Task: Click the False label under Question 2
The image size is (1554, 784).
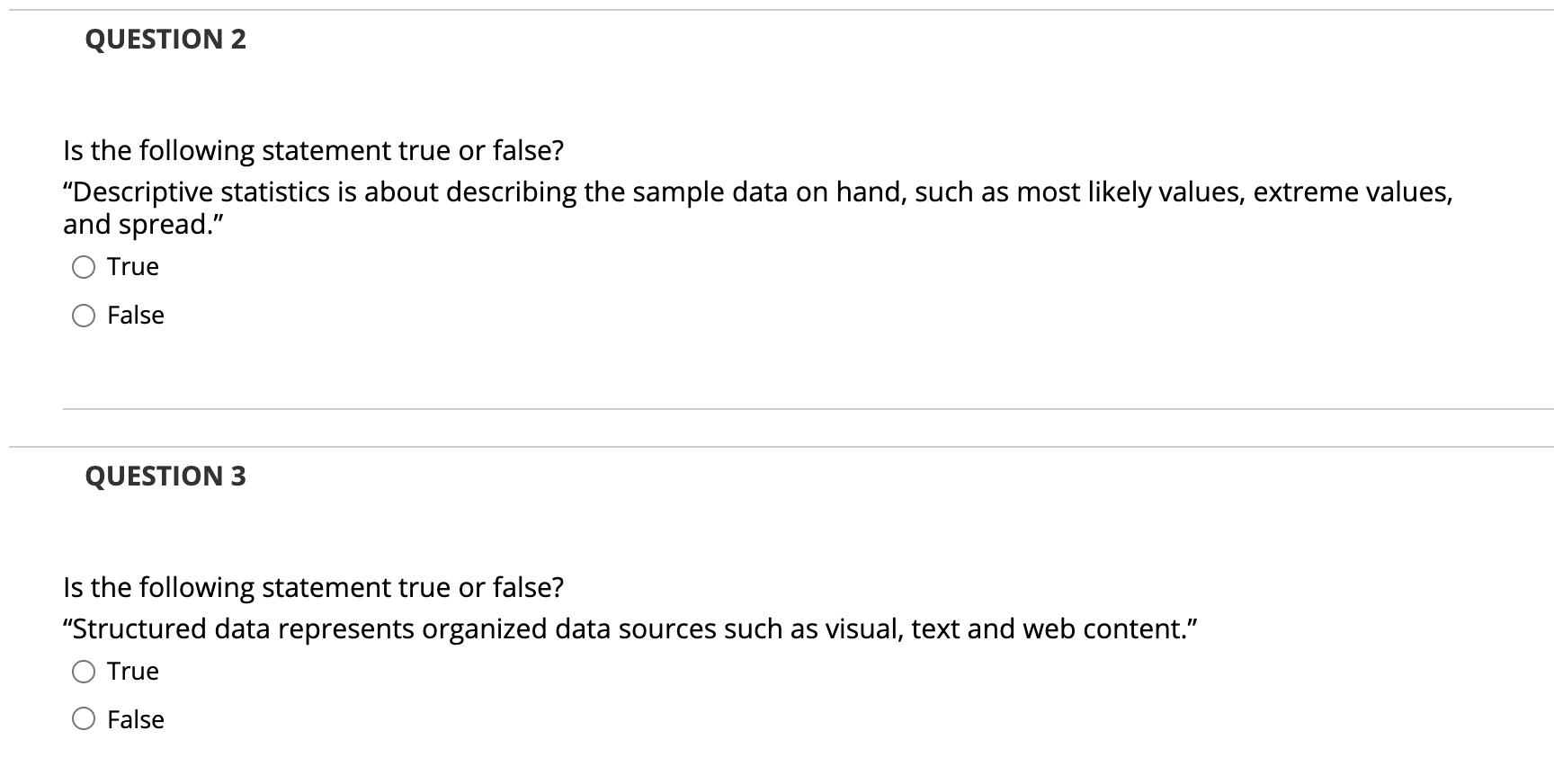Action: (x=136, y=315)
